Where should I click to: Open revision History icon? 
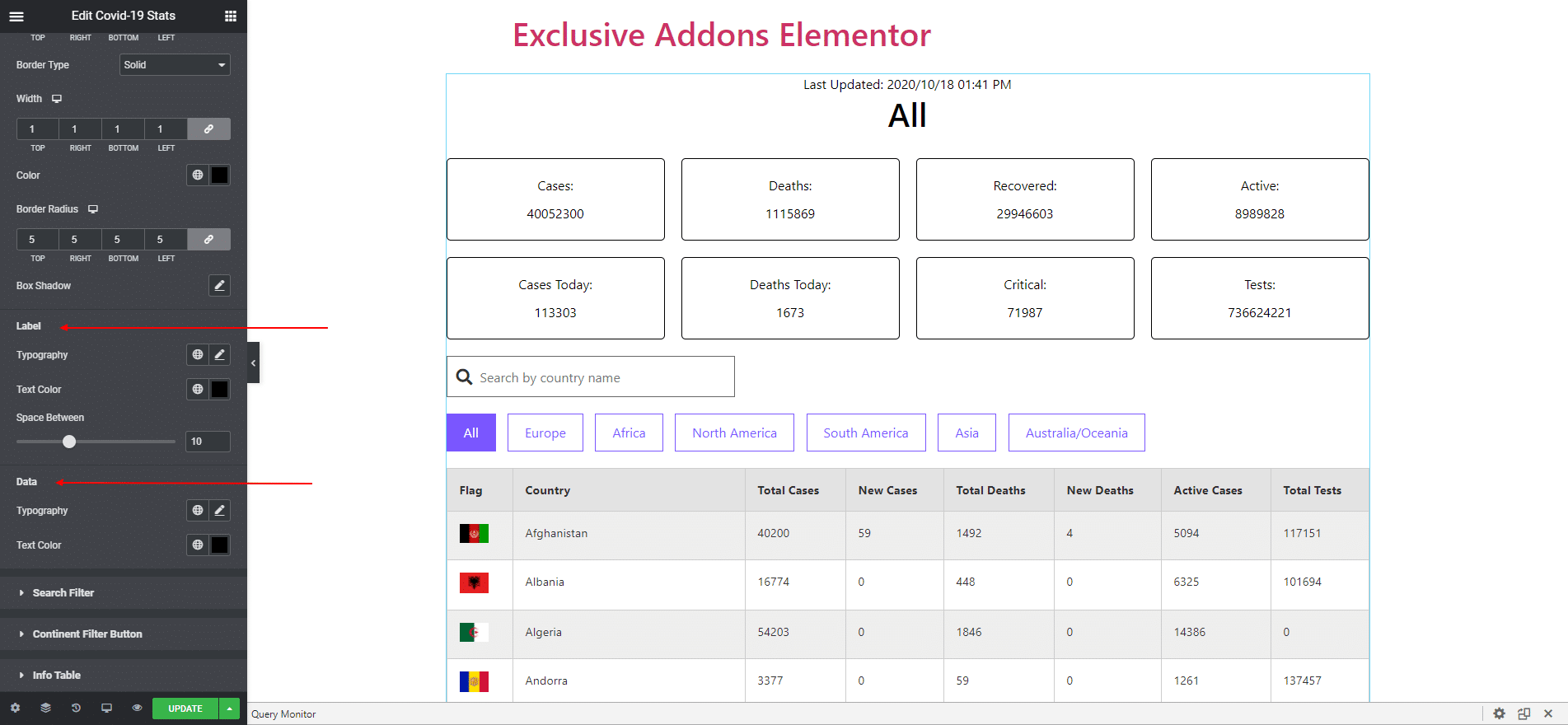[x=76, y=709]
